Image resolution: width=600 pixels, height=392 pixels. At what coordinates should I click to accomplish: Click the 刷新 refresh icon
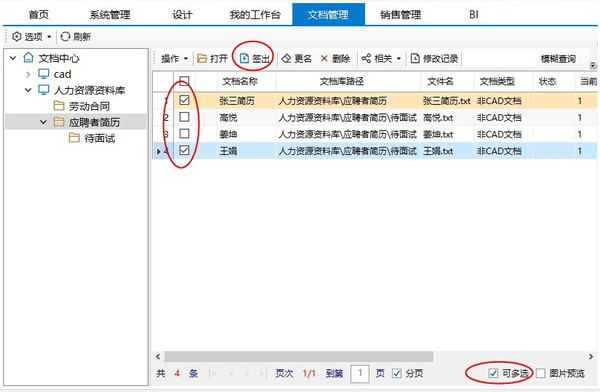coord(65,36)
